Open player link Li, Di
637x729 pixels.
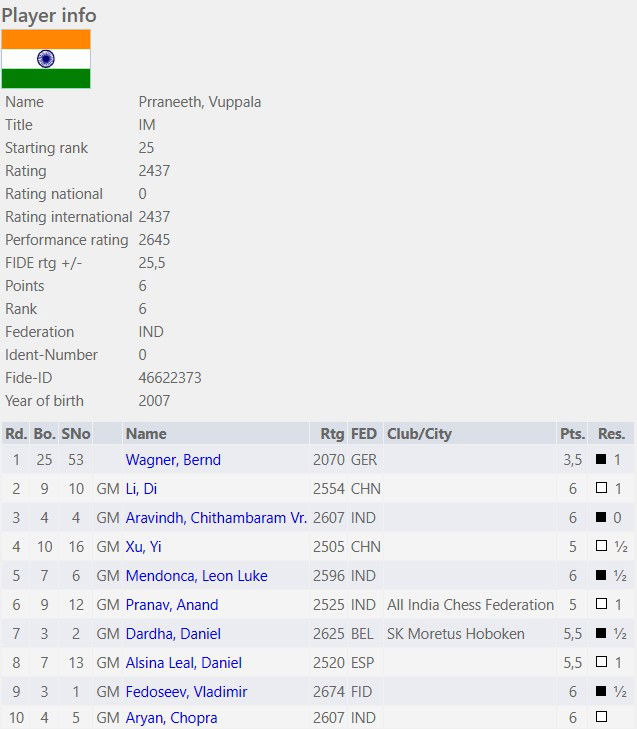point(141,489)
